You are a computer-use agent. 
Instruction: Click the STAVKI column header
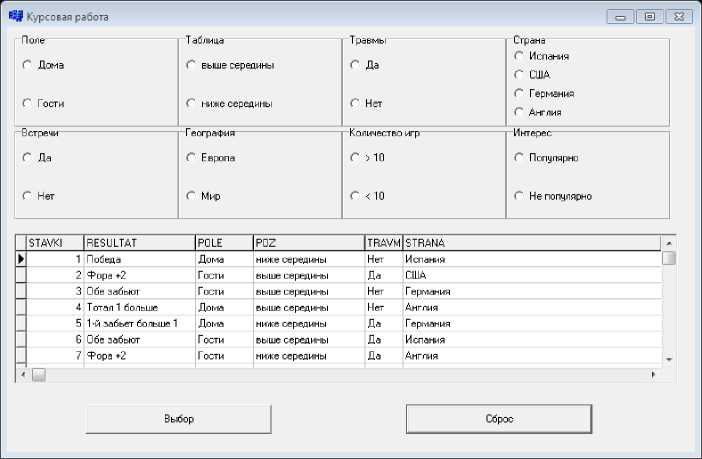[54, 242]
